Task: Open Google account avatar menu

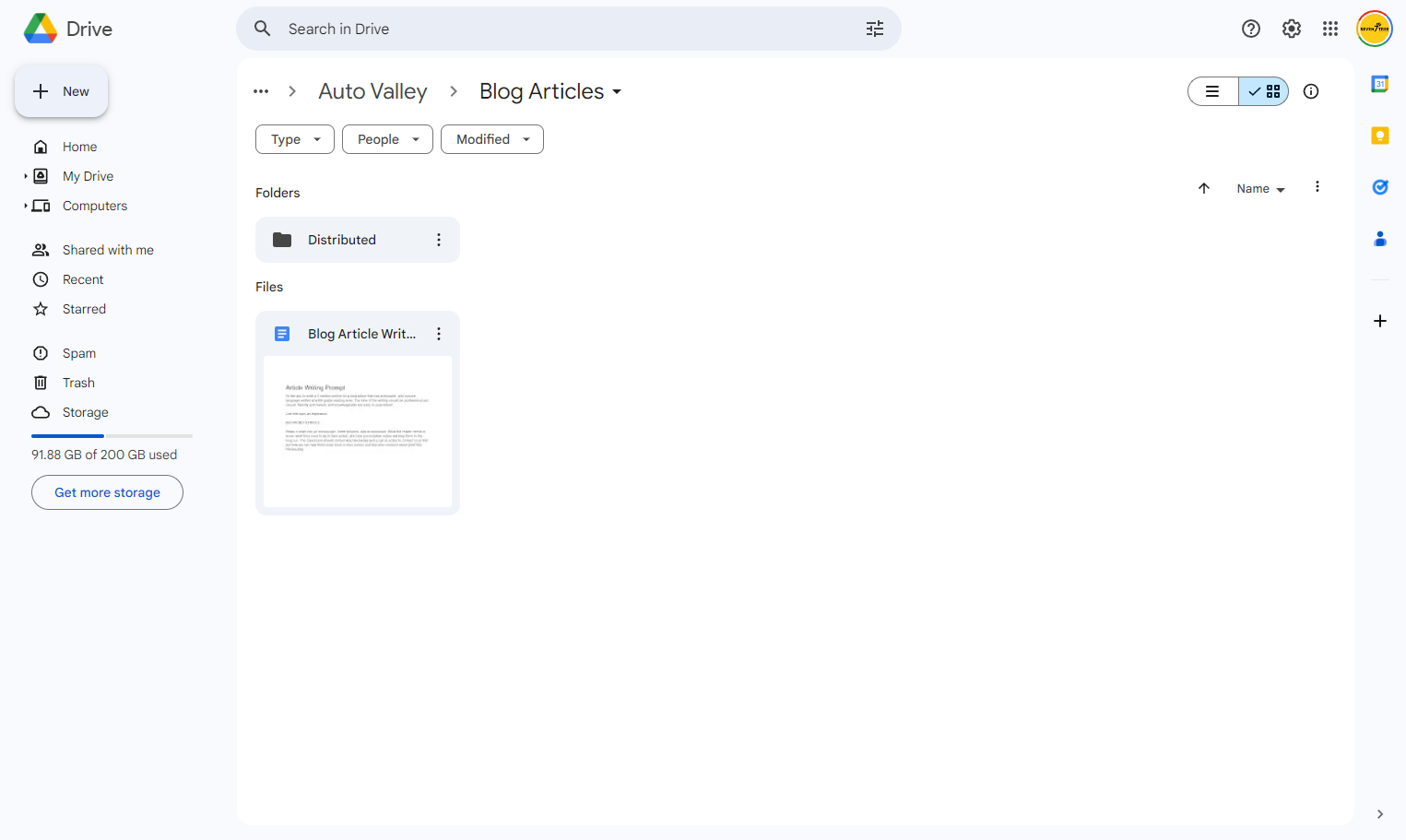Action: [1374, 29]
